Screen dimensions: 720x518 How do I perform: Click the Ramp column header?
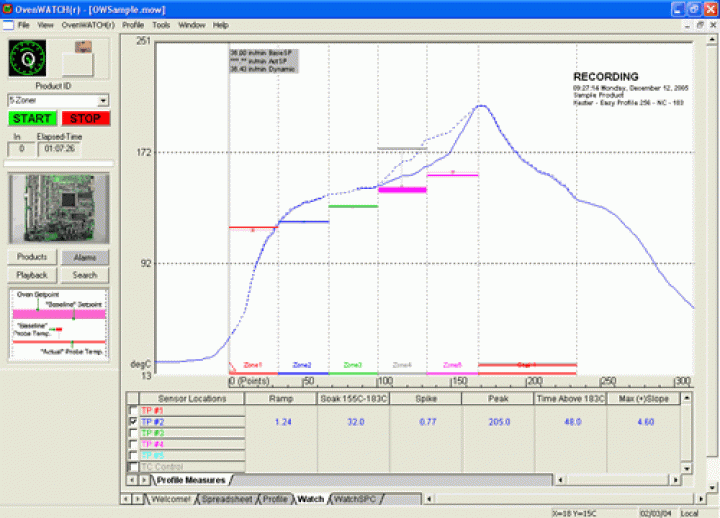click(x=281, y=399)
